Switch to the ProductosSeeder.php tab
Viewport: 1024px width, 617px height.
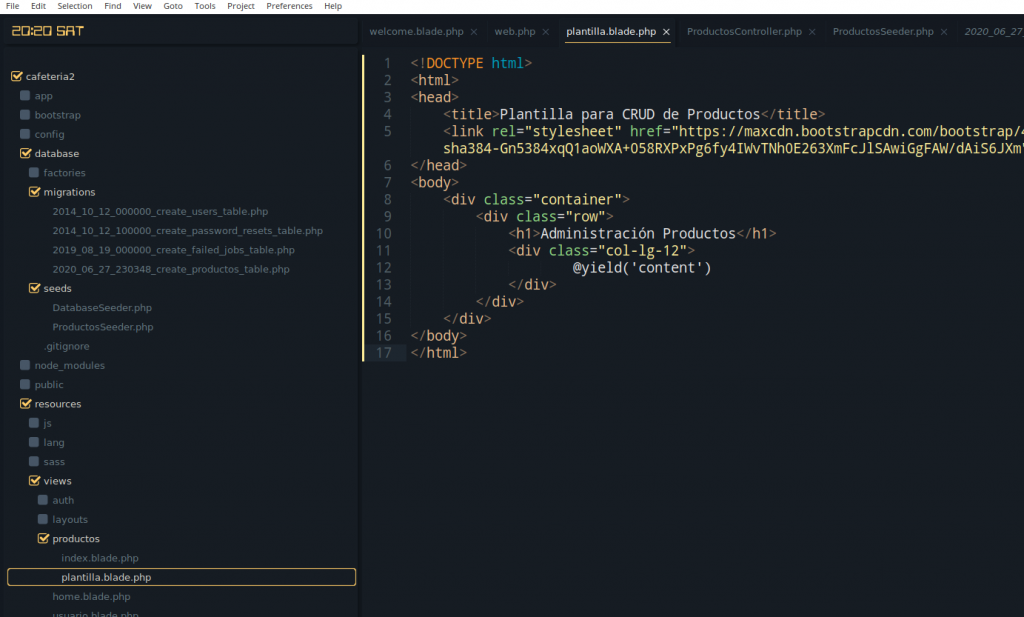(882, 32)
